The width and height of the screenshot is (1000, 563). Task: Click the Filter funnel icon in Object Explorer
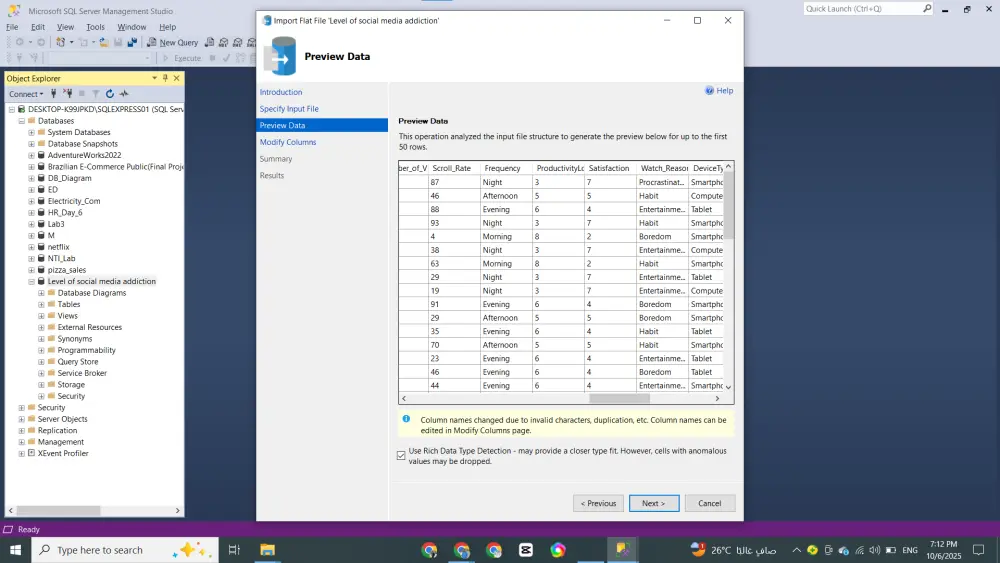click(x=96, y=94)
